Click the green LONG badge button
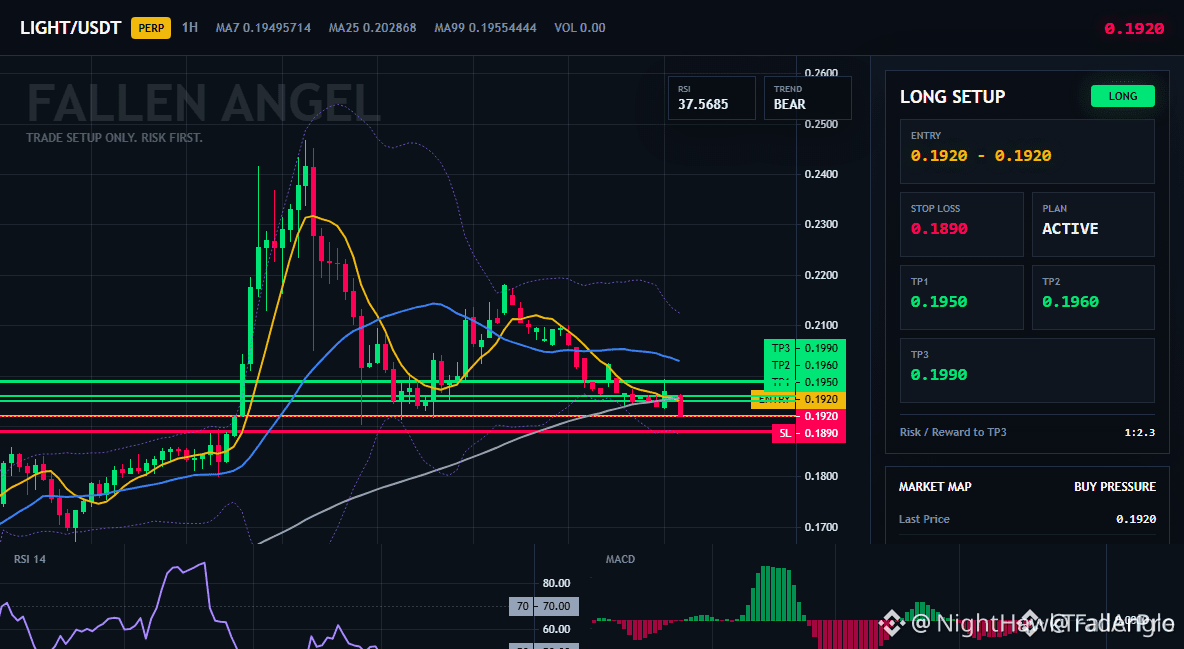Screen dimensions: 1184x649 tap(1123, 96)
